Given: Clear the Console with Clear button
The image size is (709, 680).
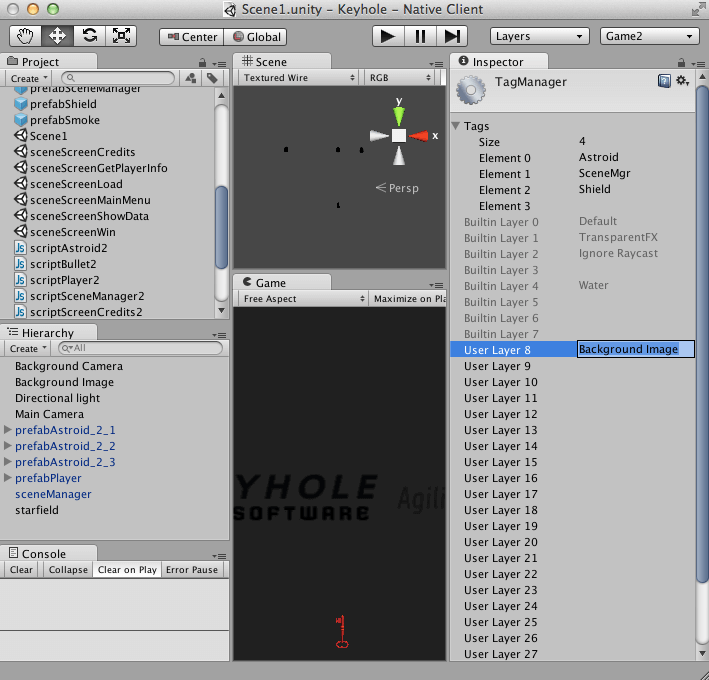Looking at the screenshot, I should click(x=21, y=570).
